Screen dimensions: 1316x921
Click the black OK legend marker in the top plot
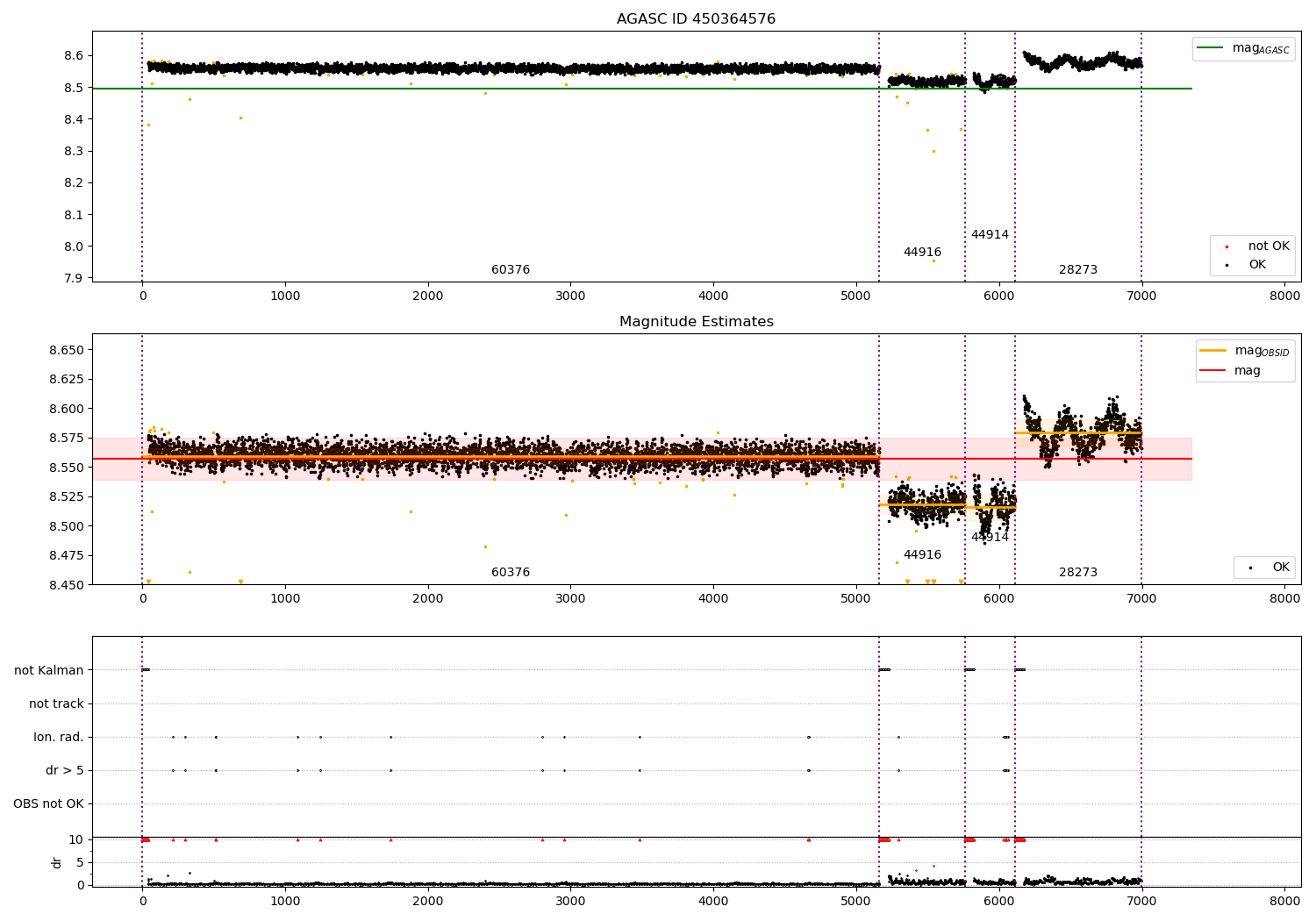tap(1227, 265)
